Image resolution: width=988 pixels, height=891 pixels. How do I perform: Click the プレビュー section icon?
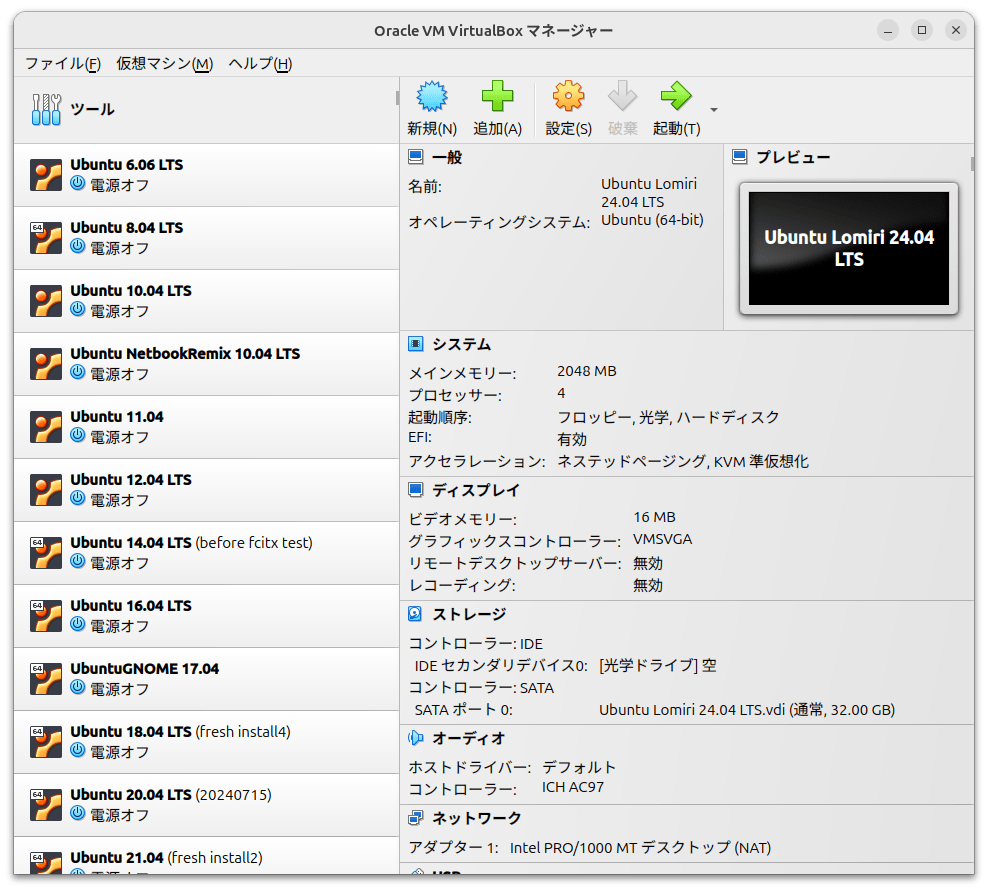[x=740, y=157]
